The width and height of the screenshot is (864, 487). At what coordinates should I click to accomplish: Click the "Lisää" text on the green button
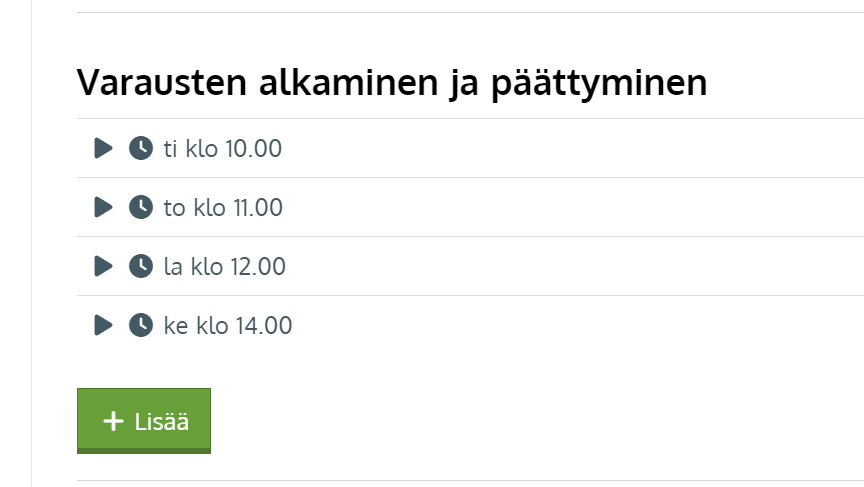(x=162, y=422)
